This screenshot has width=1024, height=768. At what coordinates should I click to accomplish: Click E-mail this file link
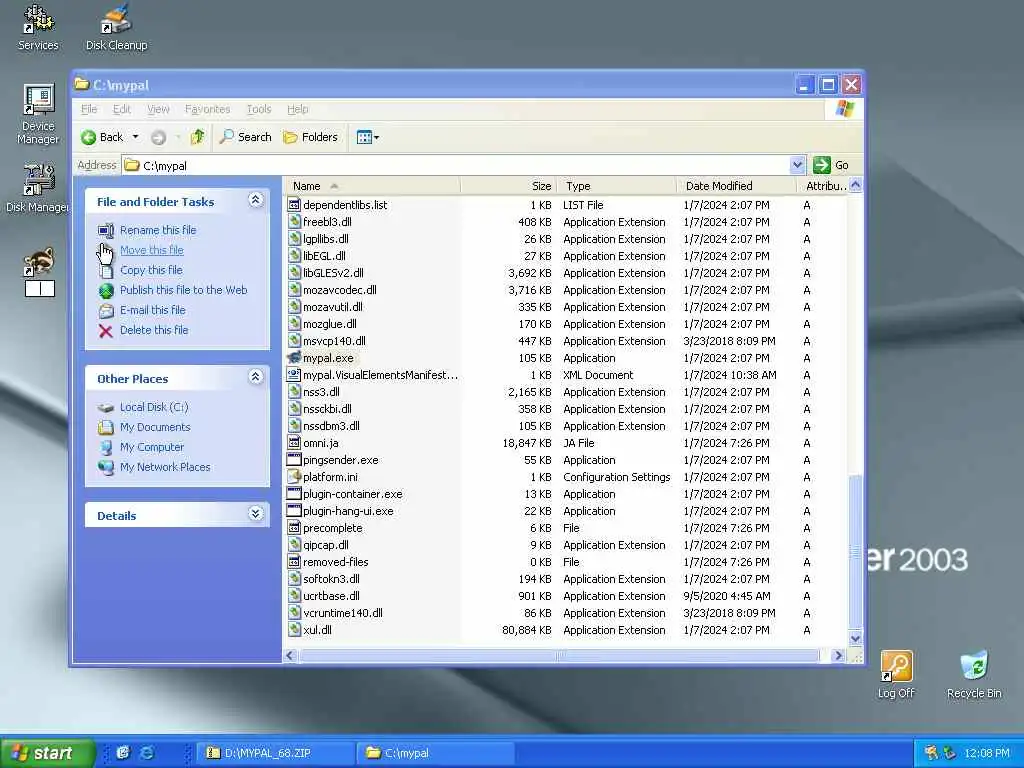coord(153,310)
